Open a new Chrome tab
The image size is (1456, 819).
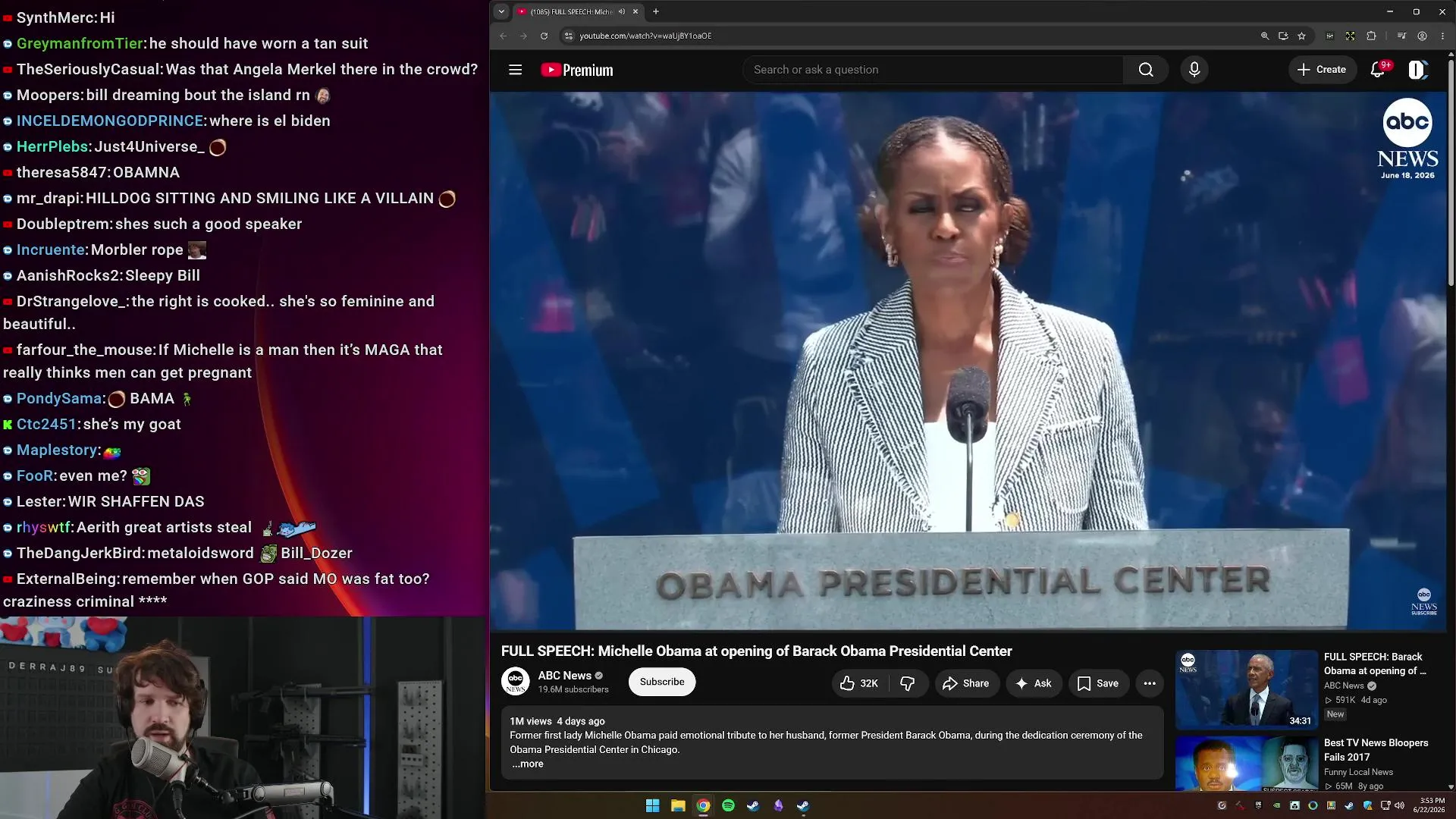[x=656, y=11]
